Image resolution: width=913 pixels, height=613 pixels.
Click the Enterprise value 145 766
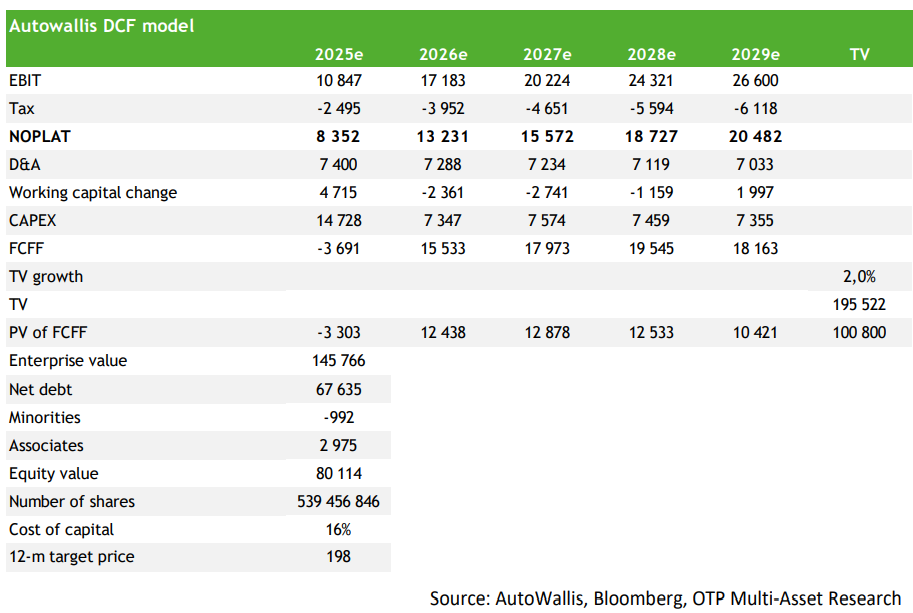(x=339, y=360)
